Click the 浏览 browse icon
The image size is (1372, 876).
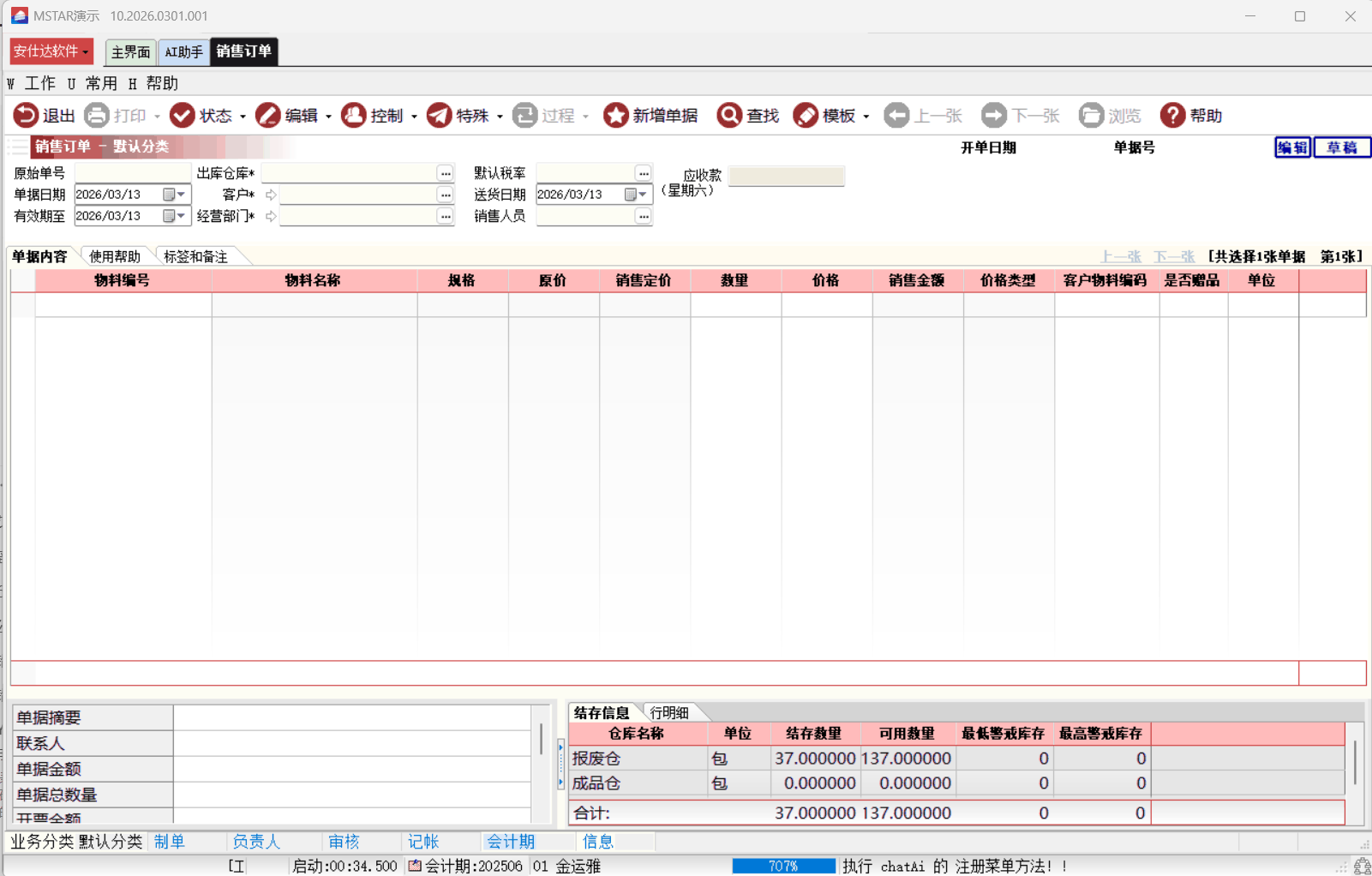[x=1091, y=115]
